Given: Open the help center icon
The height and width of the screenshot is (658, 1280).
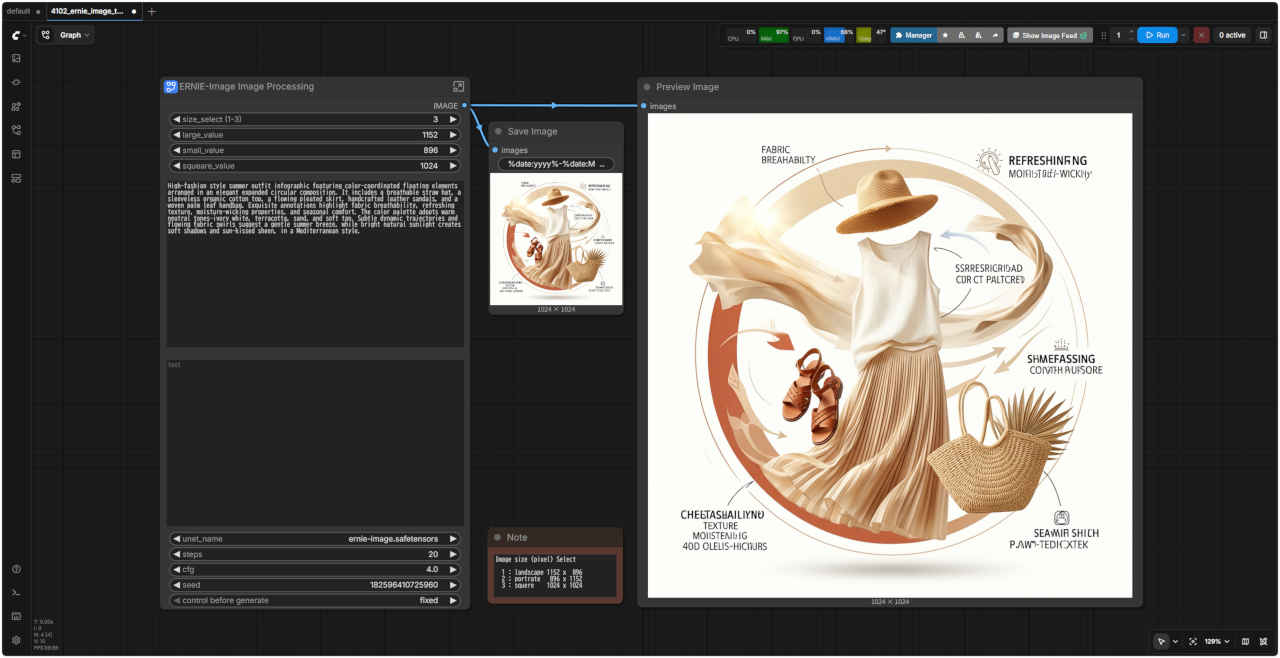Looking at the screenshot, I should pos(16,569).
